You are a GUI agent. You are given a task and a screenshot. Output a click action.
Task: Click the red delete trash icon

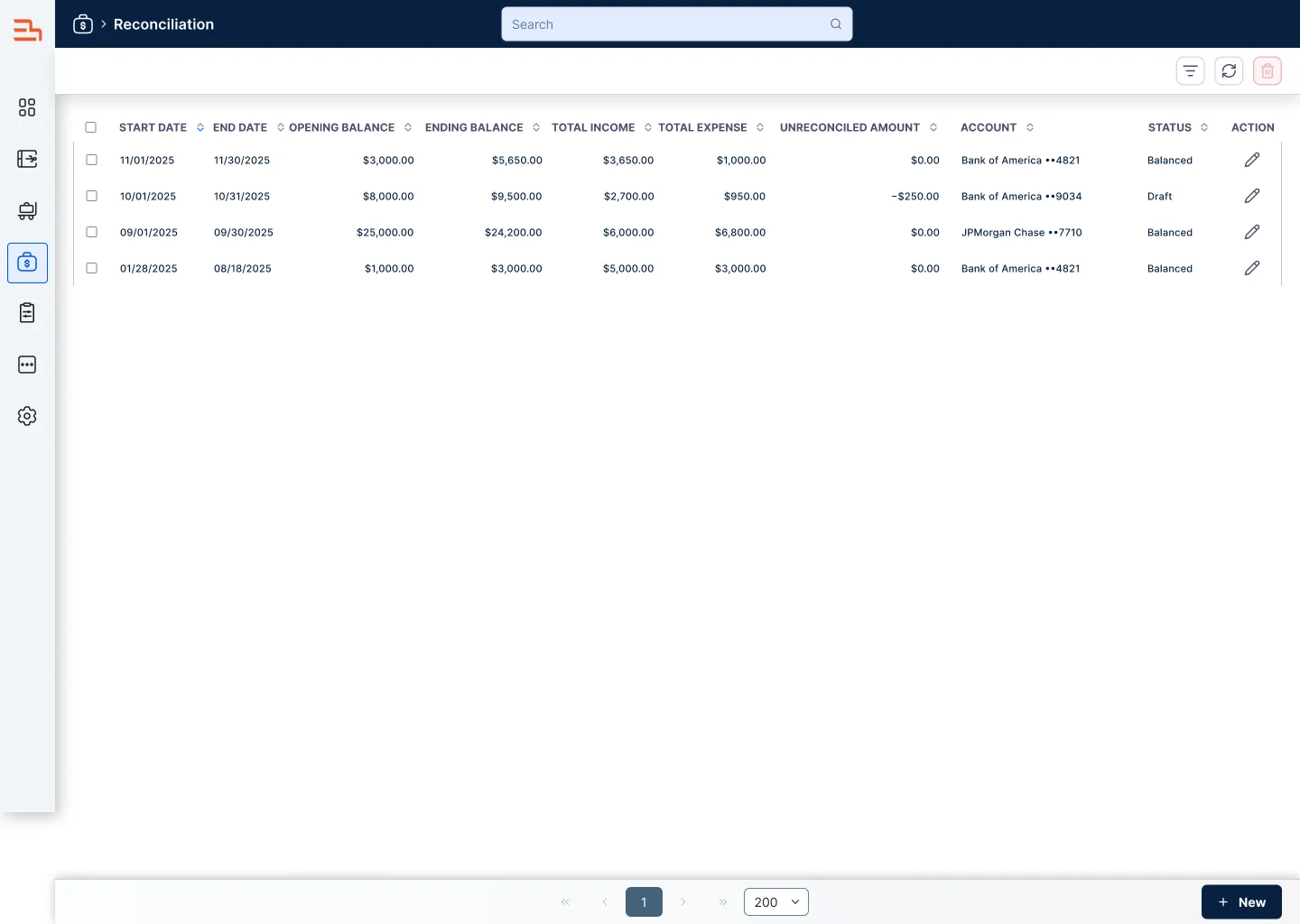tap(1267, 71)
